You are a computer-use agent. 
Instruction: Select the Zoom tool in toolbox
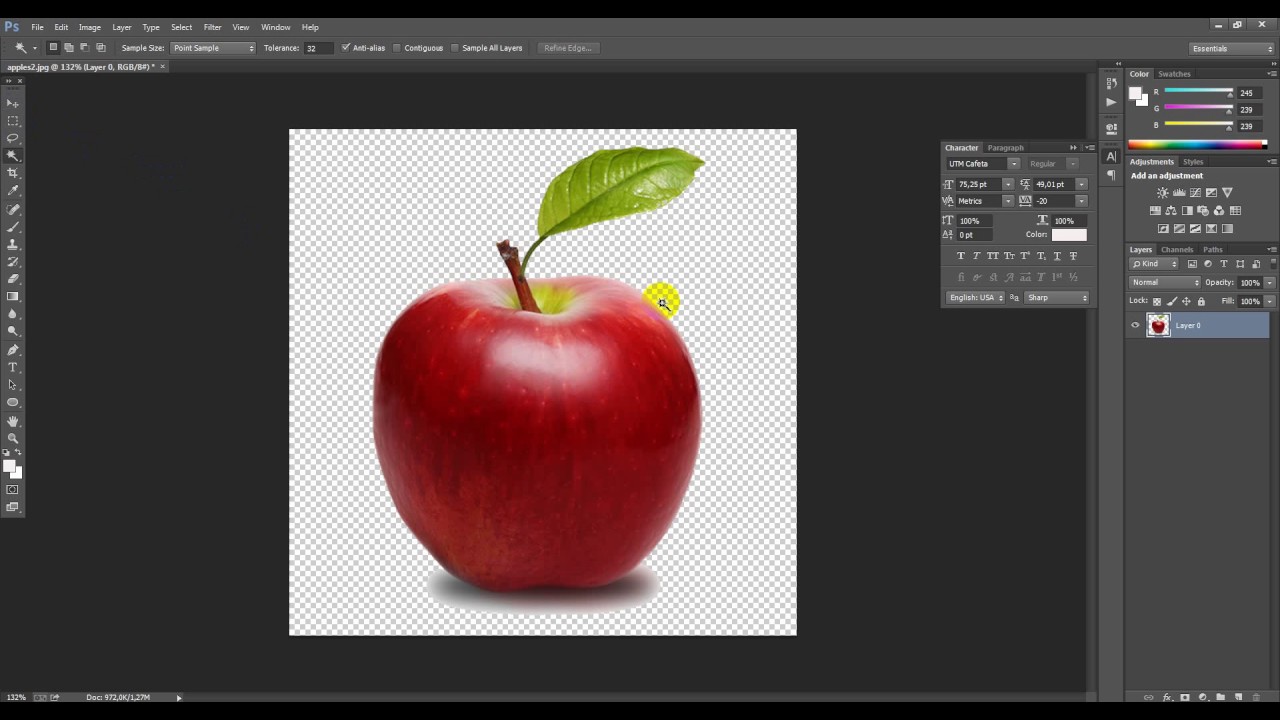coord(13,438)
